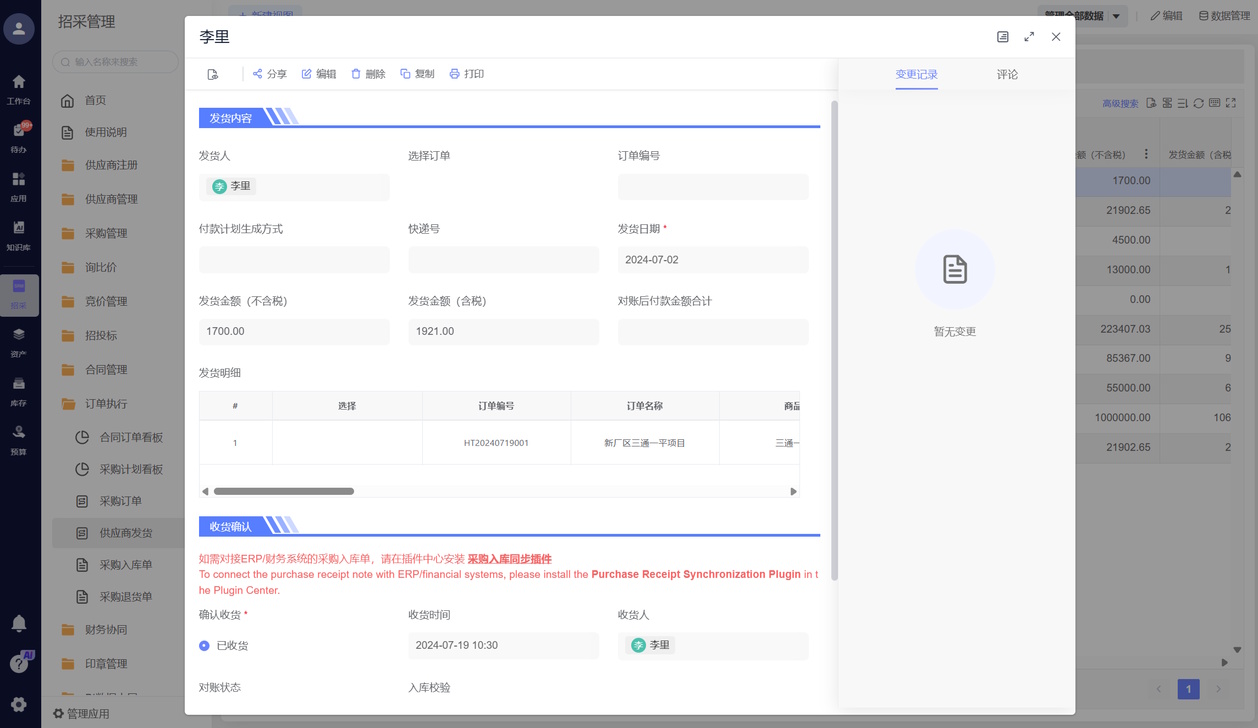Open the knowledge base icon in sidebar
Image resolution: width=1258 pixels, height=728 pixels.
18,233
